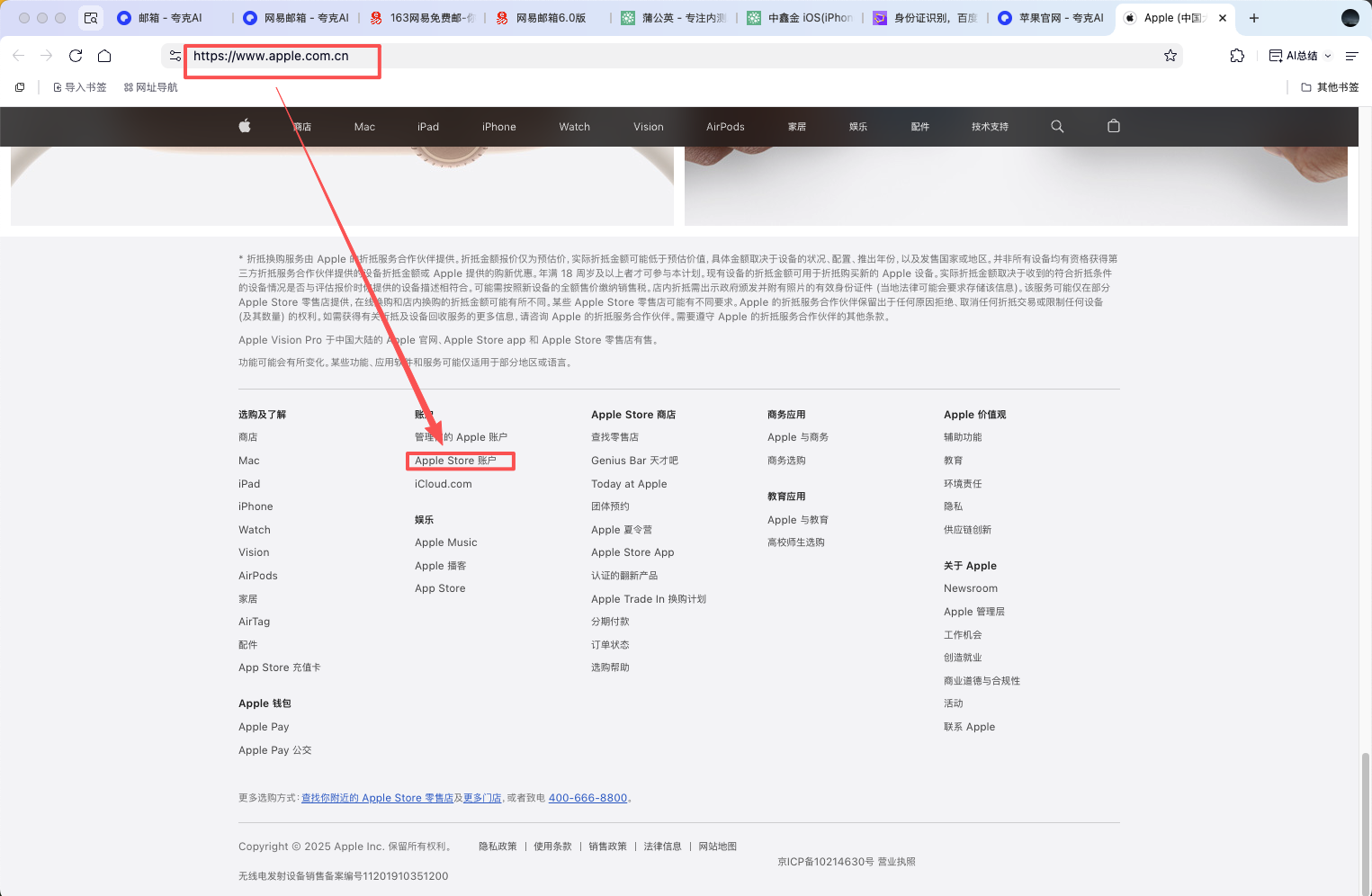1372x896 pixels.
Task: Open Apple 与教育 link
Action: click(x=798, y=520)
